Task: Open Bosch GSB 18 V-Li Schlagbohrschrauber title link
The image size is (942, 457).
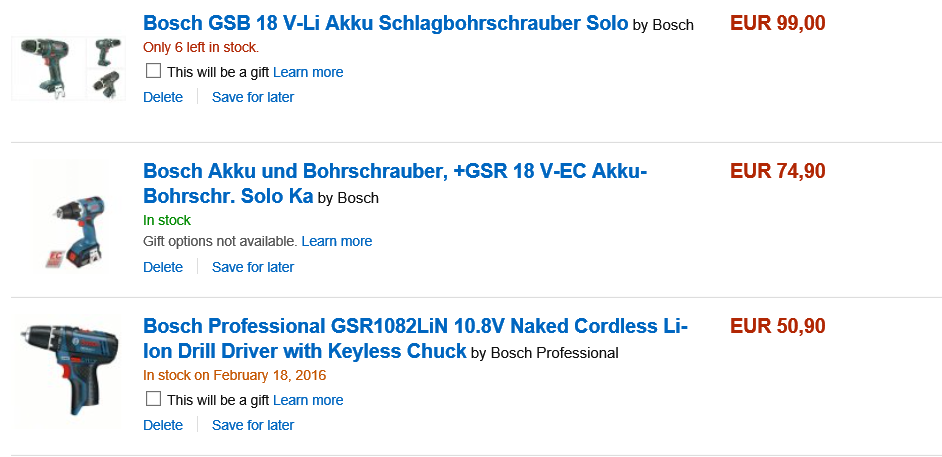Action: click(385, 23)
